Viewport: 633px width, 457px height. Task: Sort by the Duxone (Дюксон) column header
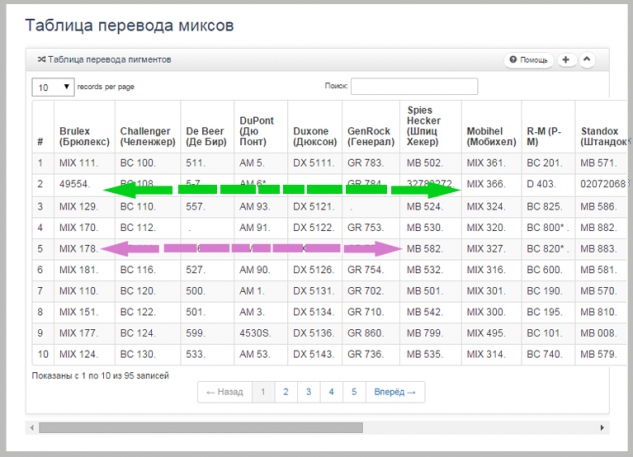tap(315, 127)
